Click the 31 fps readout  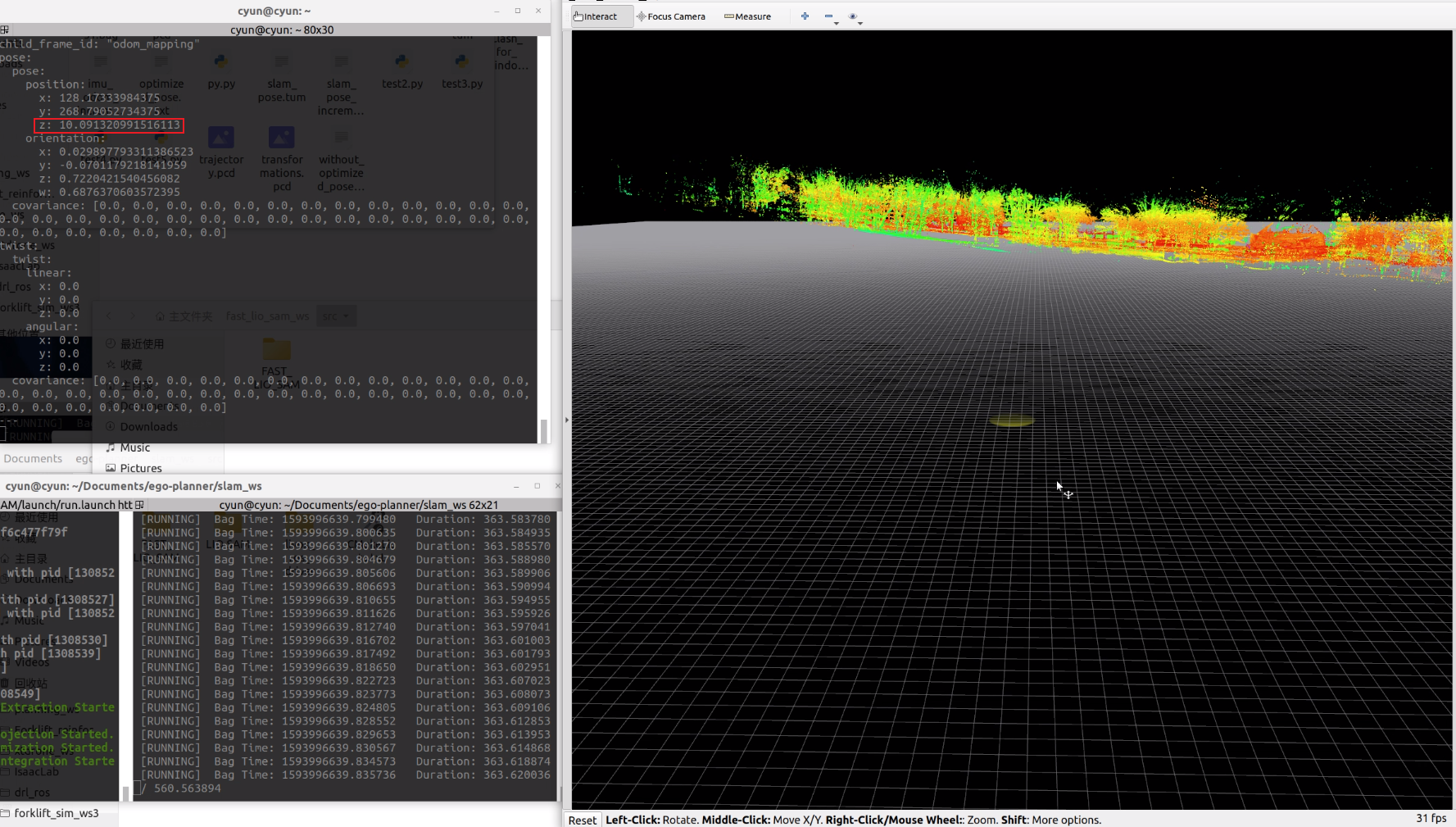point(1431,818)
